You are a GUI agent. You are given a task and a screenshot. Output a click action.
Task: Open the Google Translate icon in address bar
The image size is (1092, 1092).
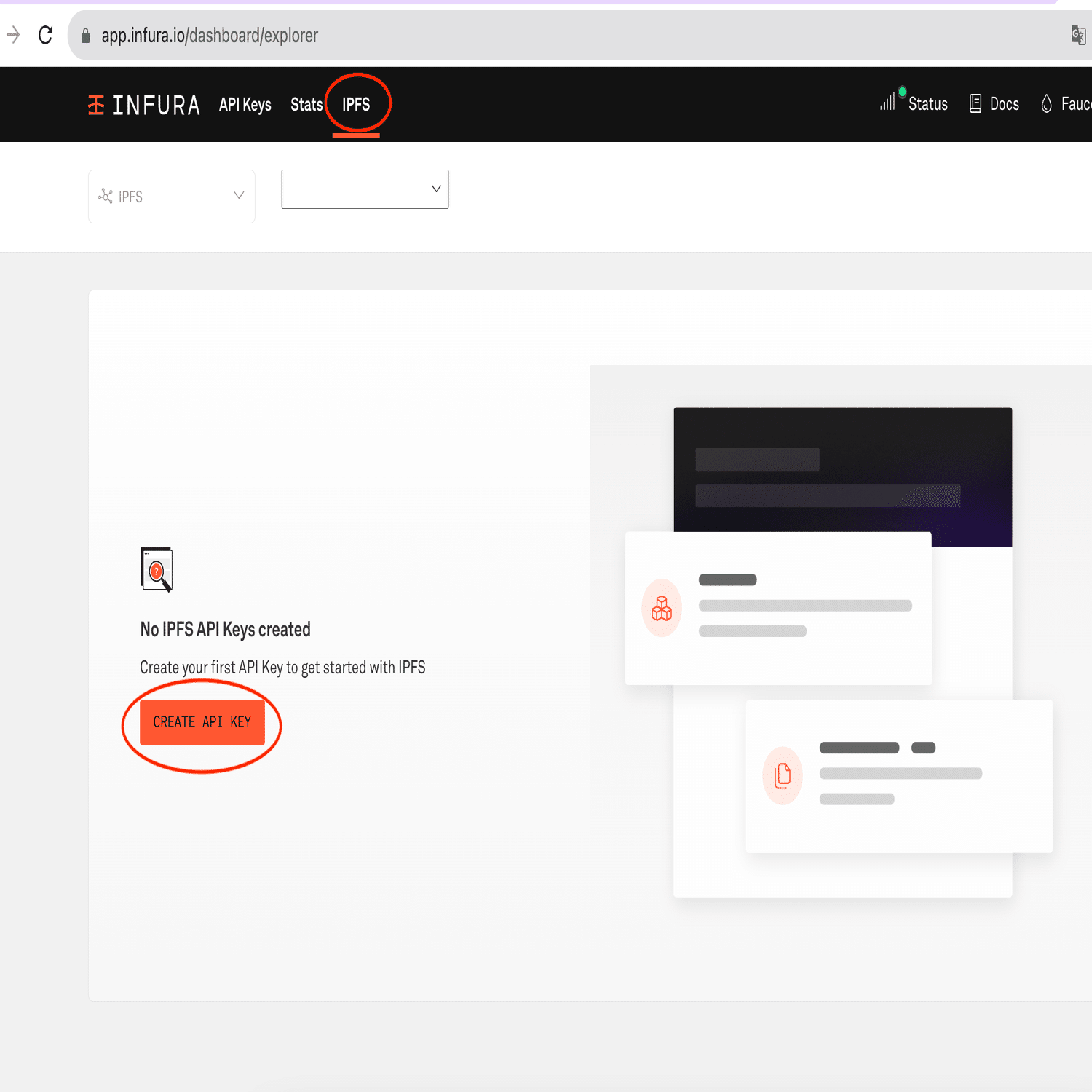1078,34
